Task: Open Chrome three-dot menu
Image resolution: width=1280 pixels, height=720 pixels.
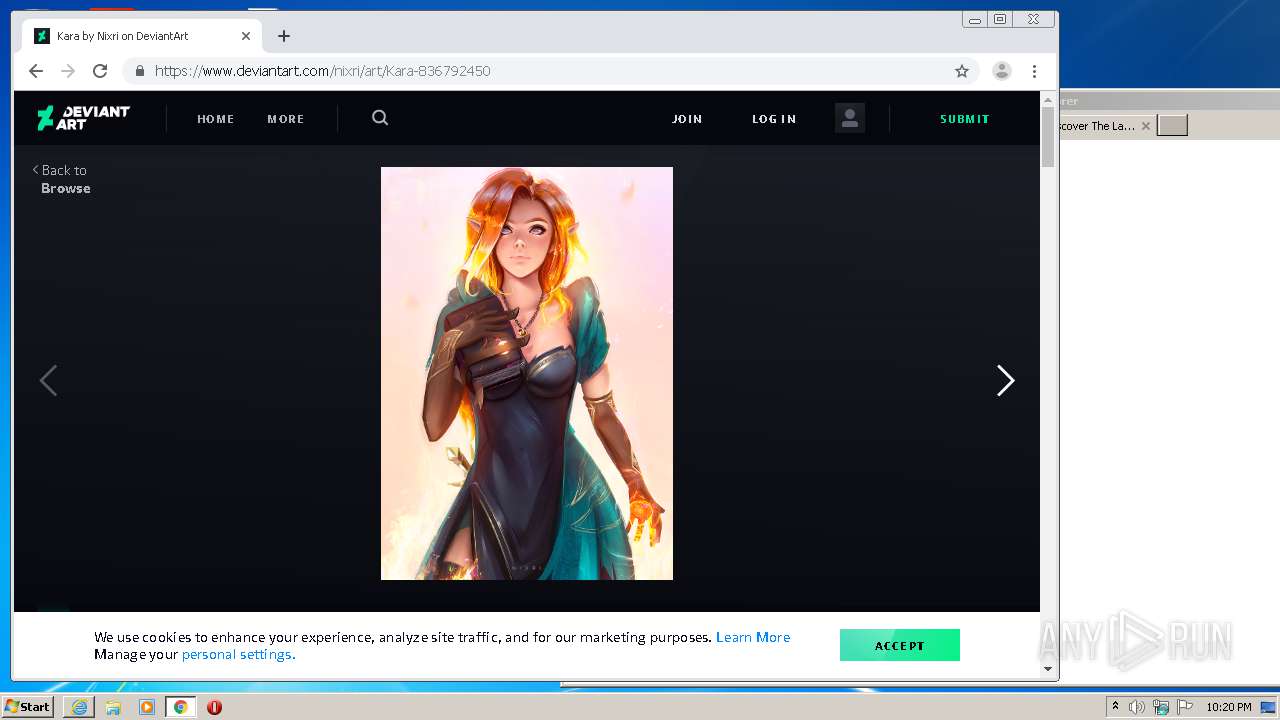Action: coord(1034,71)
